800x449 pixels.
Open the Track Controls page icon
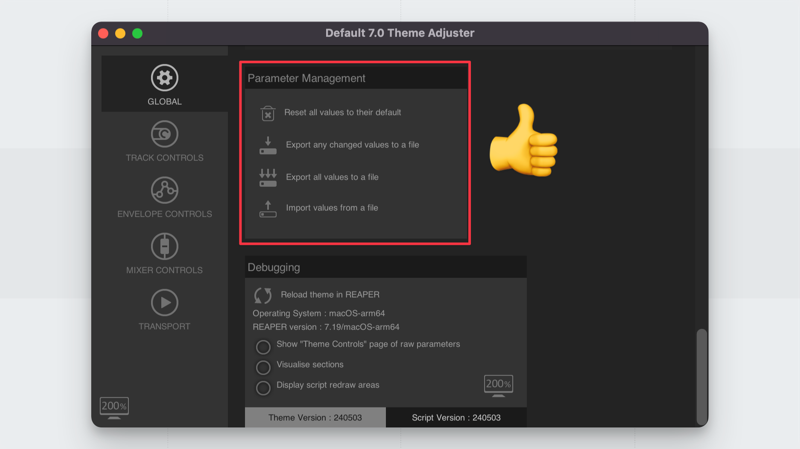pyautogui.click(x=164, y=134)
